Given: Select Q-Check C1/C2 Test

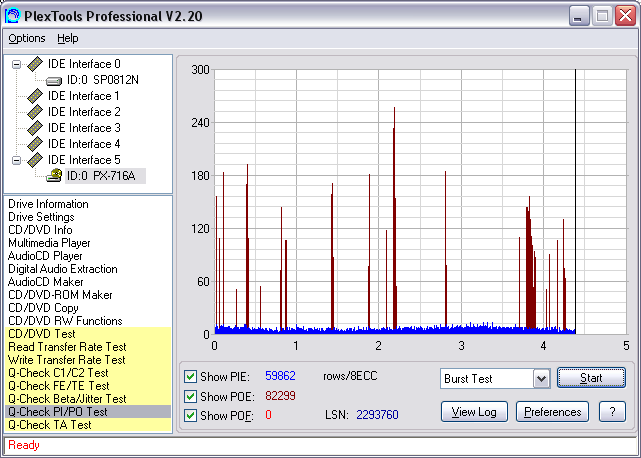Looking at the screenshot, I should (88, 373).
